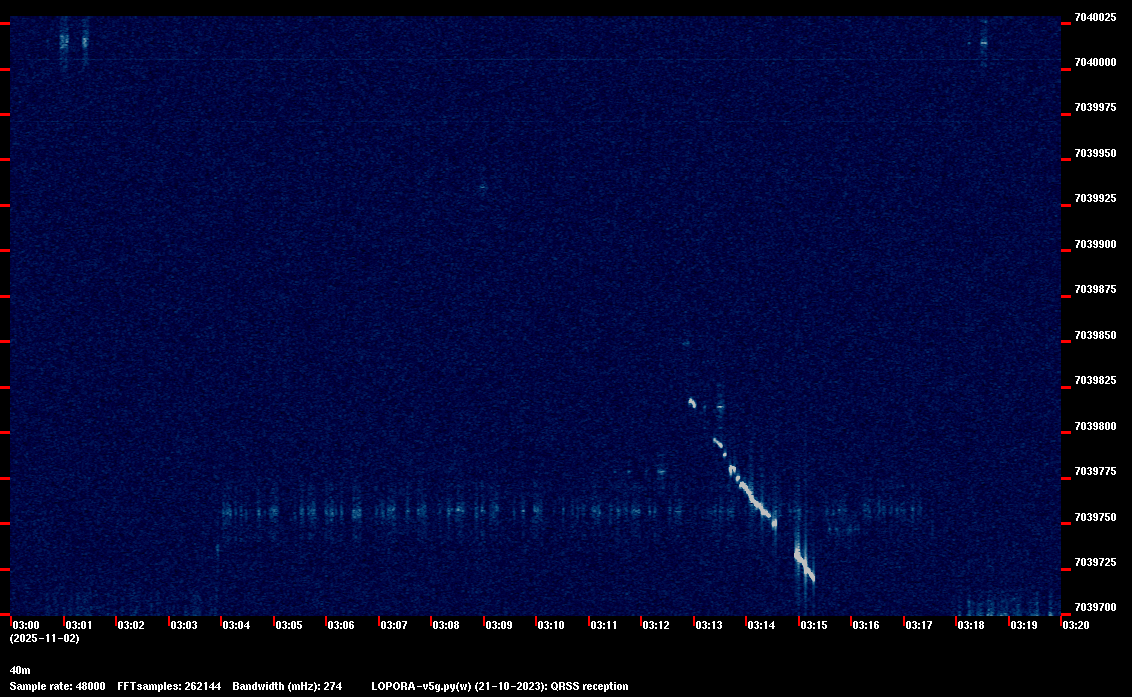Click the (2025-11-02) date text

[44, 638]
